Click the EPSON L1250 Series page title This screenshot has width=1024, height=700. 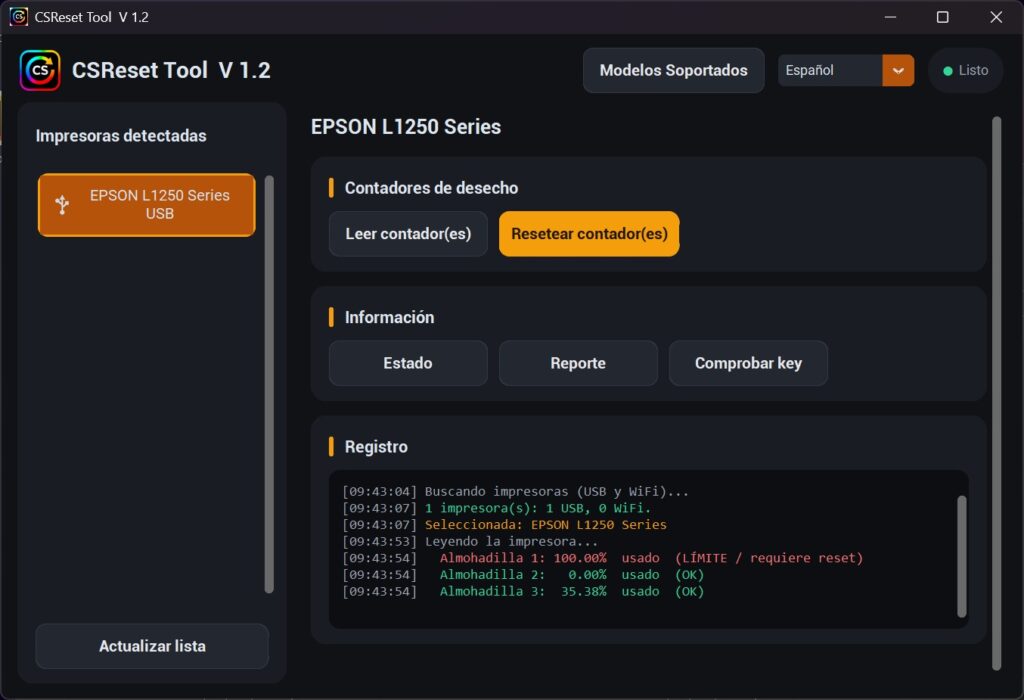pos(406,127)
